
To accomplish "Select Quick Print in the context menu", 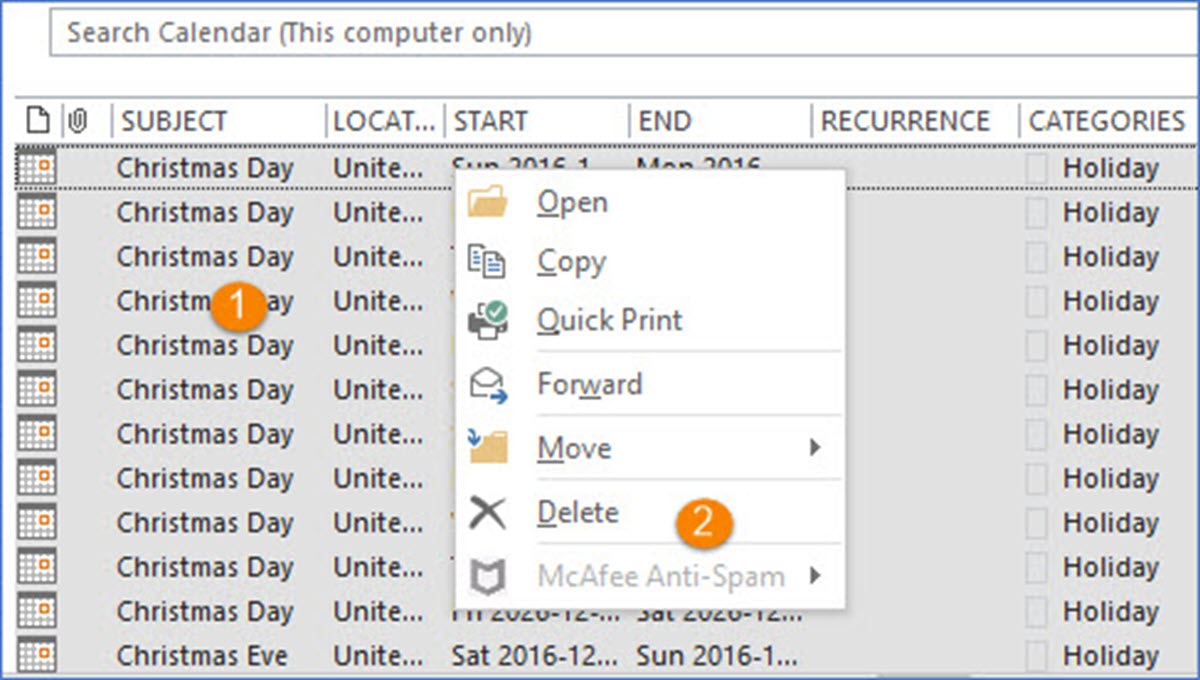I will tap(609, 321).
